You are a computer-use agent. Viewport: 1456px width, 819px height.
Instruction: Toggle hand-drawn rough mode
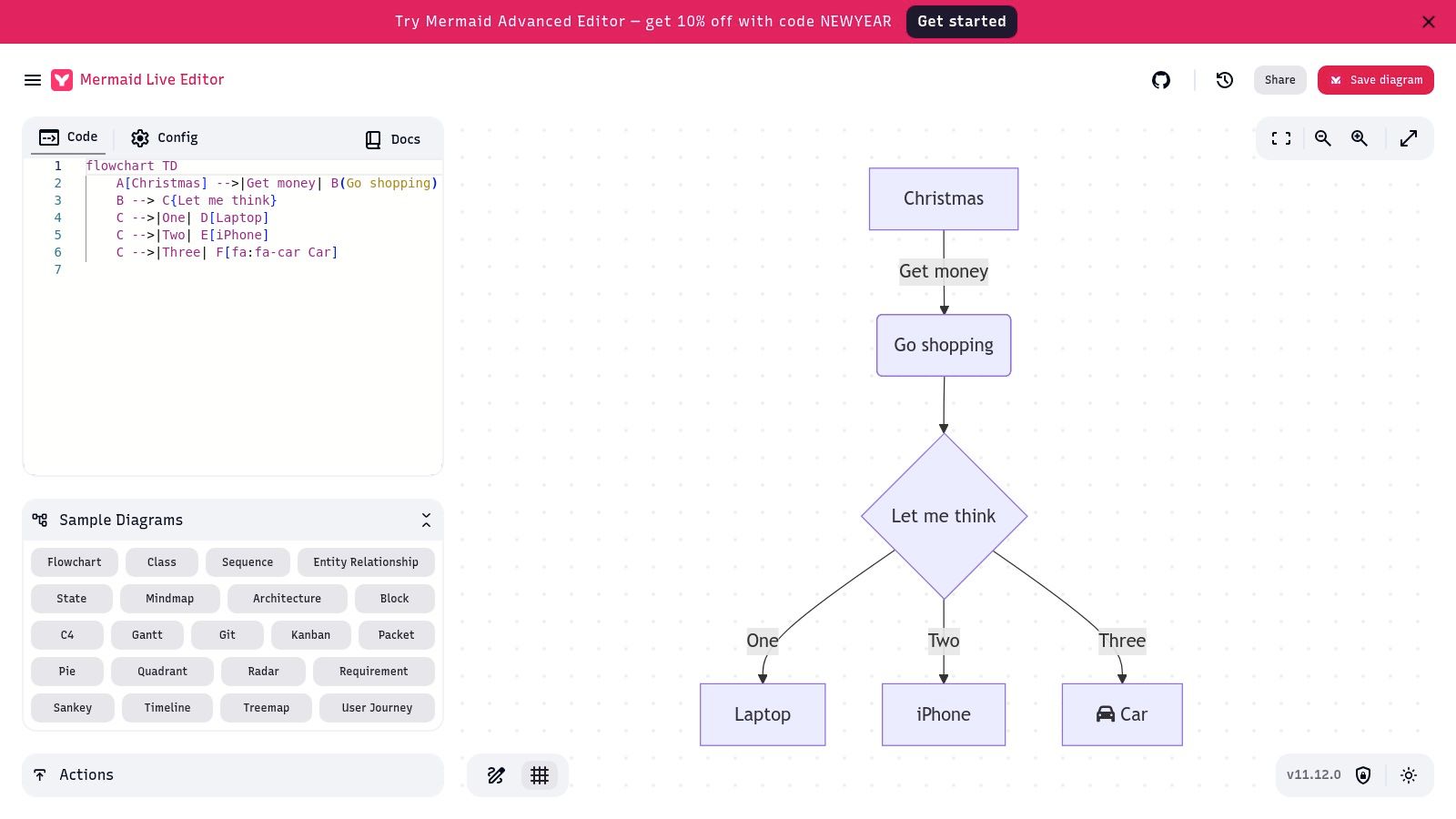496,775
